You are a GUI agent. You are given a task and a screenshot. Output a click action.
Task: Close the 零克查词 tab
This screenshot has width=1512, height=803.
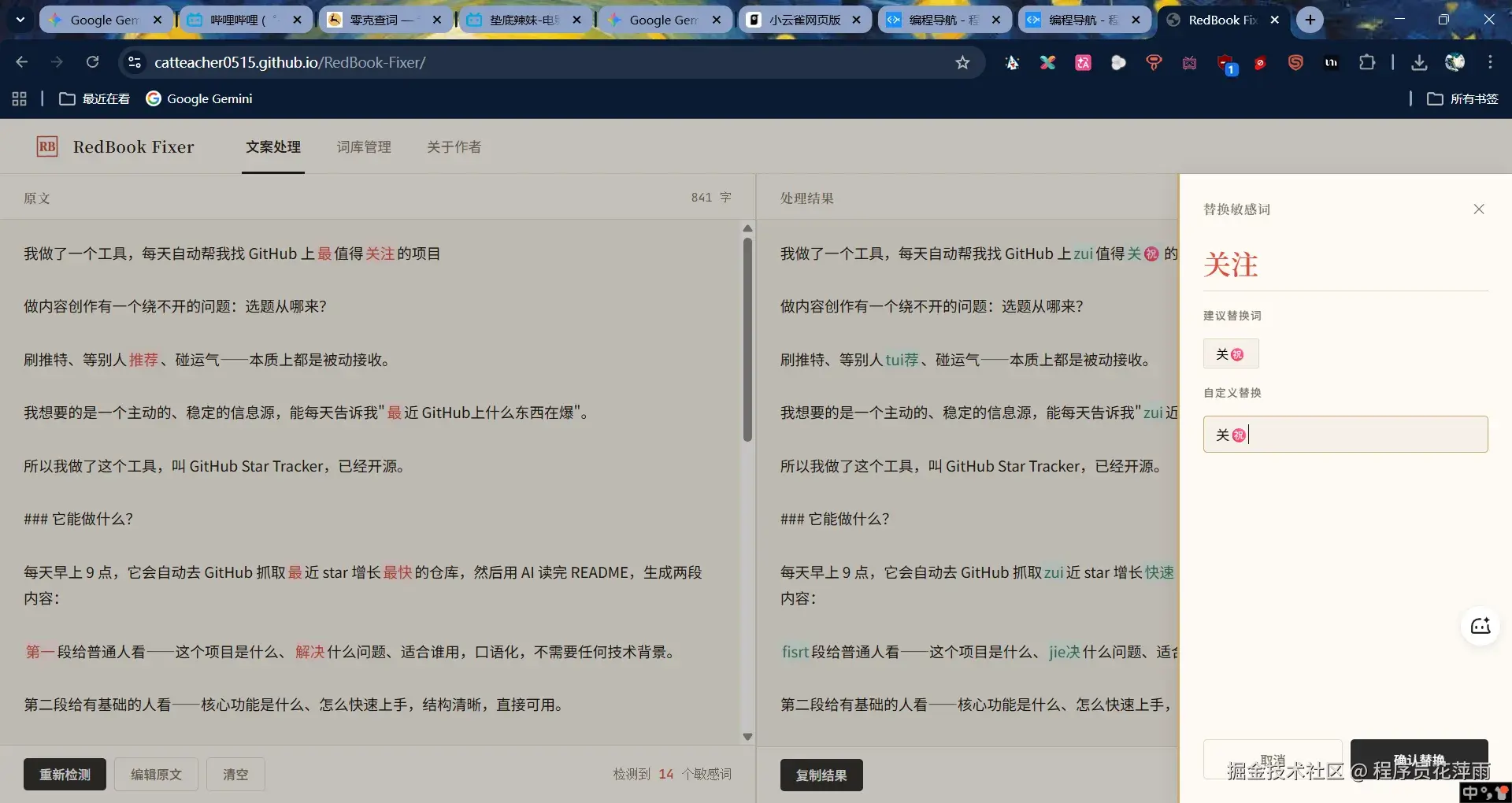pyautogui.click(x=437, y=20)
